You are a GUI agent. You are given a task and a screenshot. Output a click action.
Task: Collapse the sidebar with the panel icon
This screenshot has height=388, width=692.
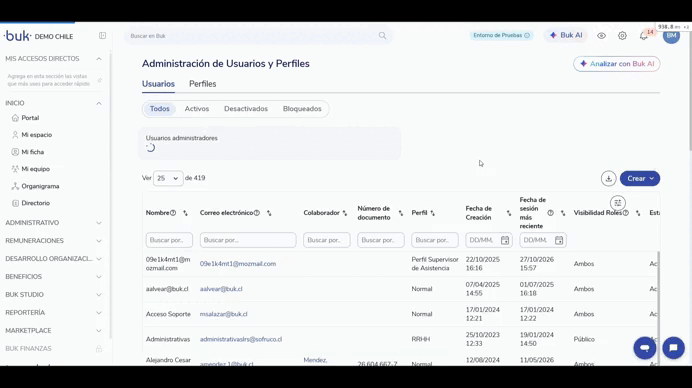pos(102,36)
